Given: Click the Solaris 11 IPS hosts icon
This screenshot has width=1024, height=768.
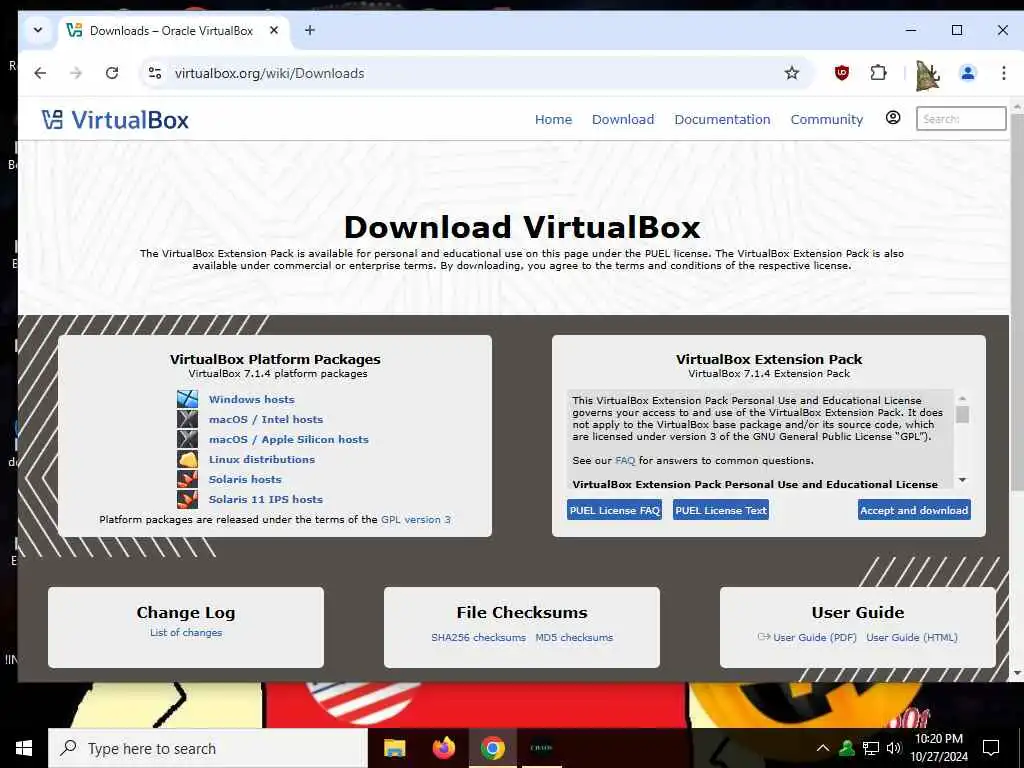Looking at the screenshot, I should coord(187,499).
